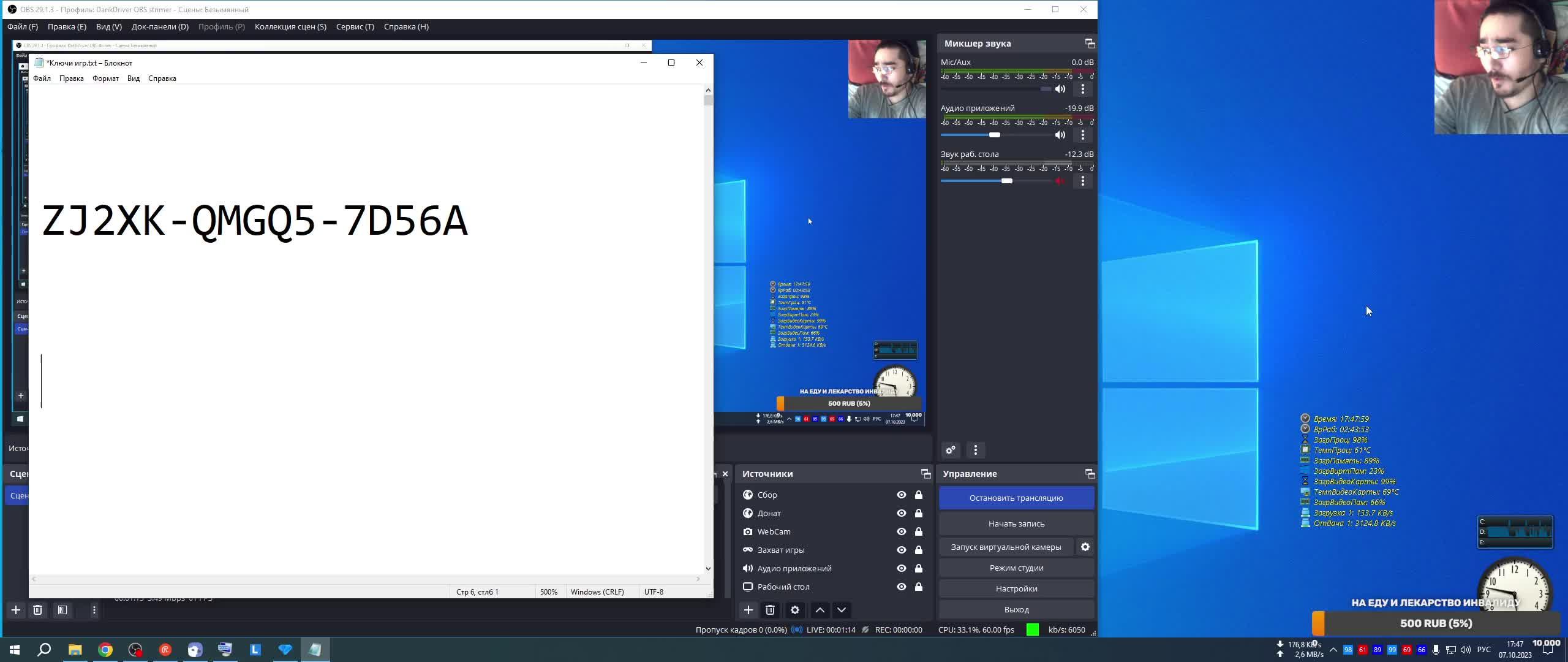Unmute the Звук раб. стола red speaker

coord(1060,181)
